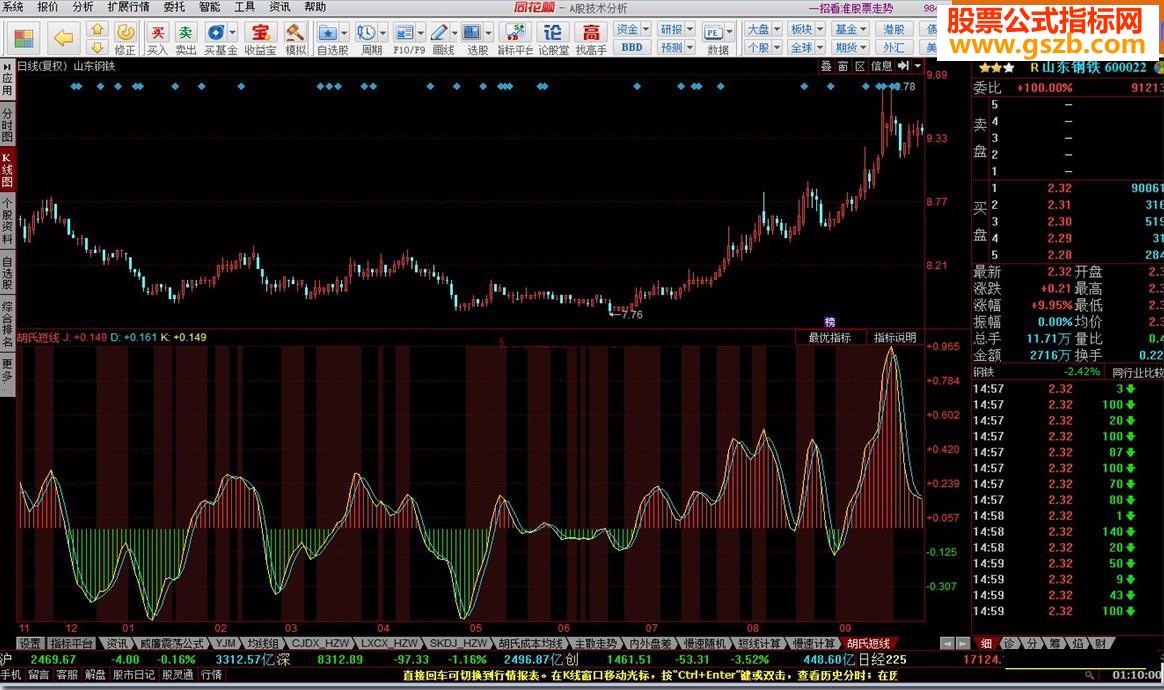The width and height of the screenshot is (1164, 690).
Task: Toggle the 区 range button
Action: tap(860, 66)
